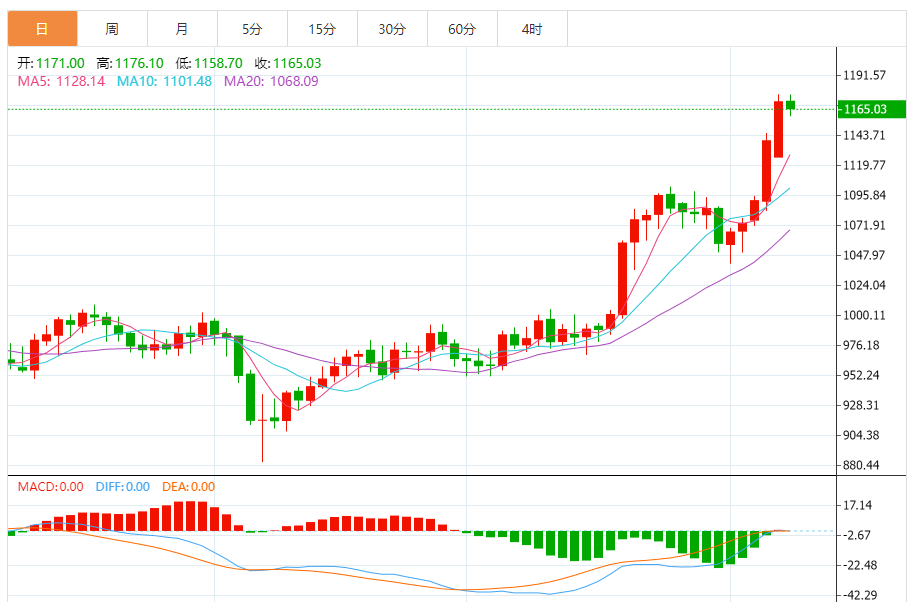Switch to the 5分 interval tab
This screenshot has height=602, width=915.
[252, 29]
